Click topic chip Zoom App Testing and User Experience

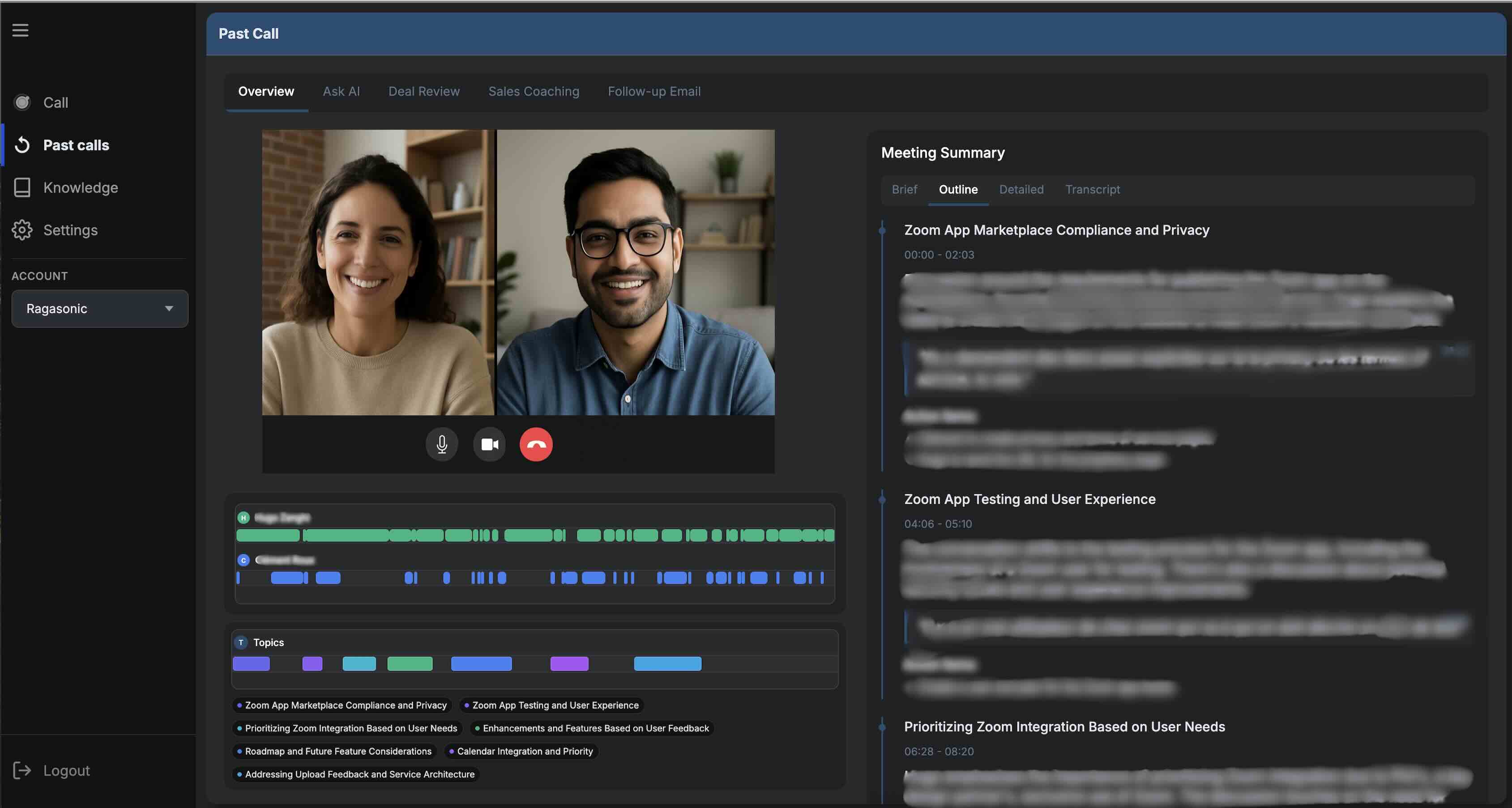[x=552, y=705]
